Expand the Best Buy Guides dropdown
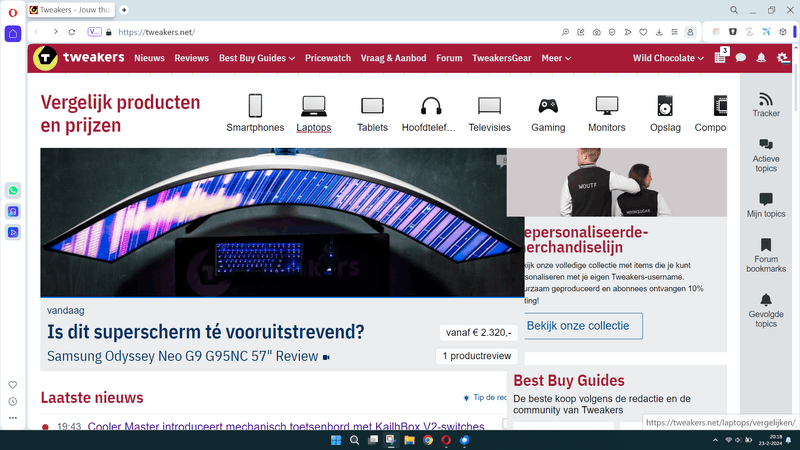 pyautogui.click(x=257, y=58)
